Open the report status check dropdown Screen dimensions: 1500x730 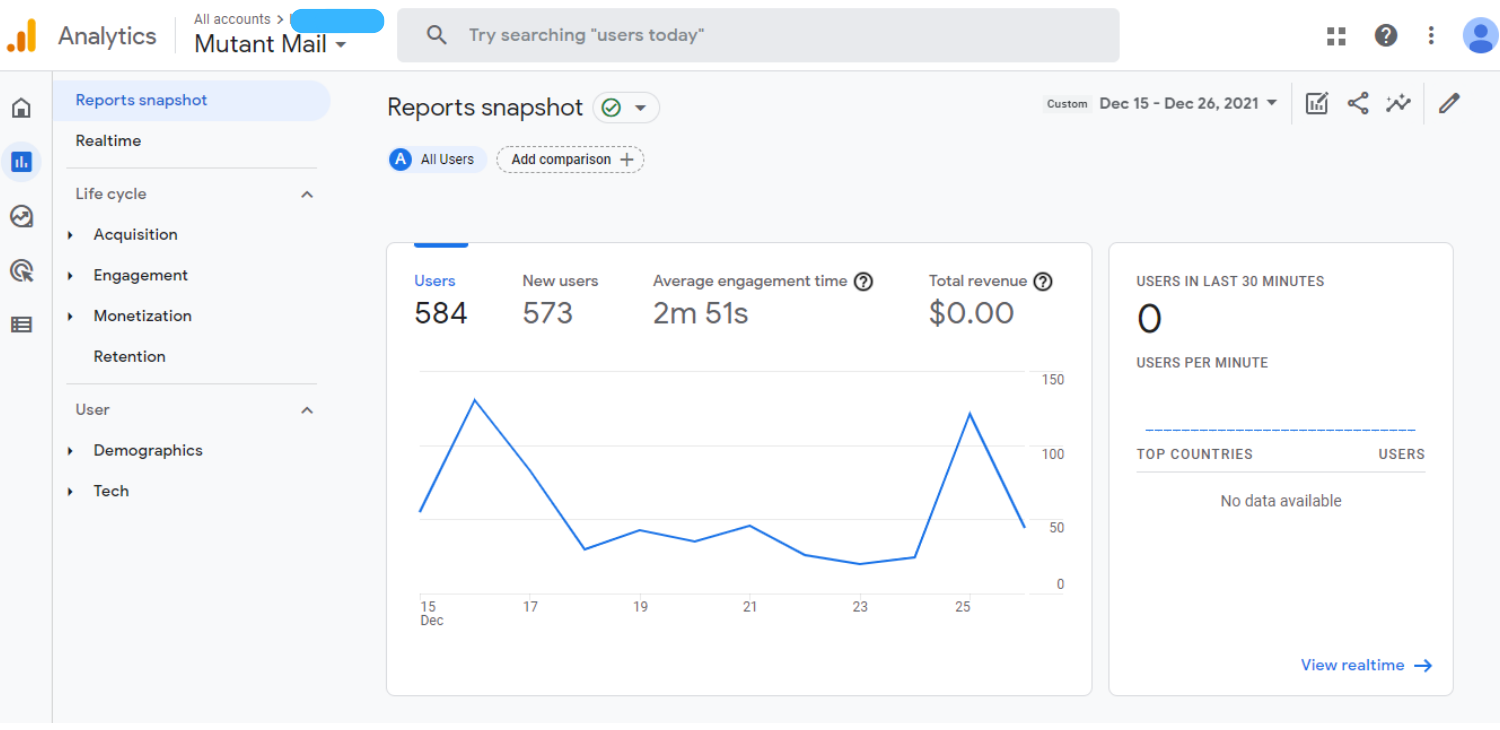(626, 108)
